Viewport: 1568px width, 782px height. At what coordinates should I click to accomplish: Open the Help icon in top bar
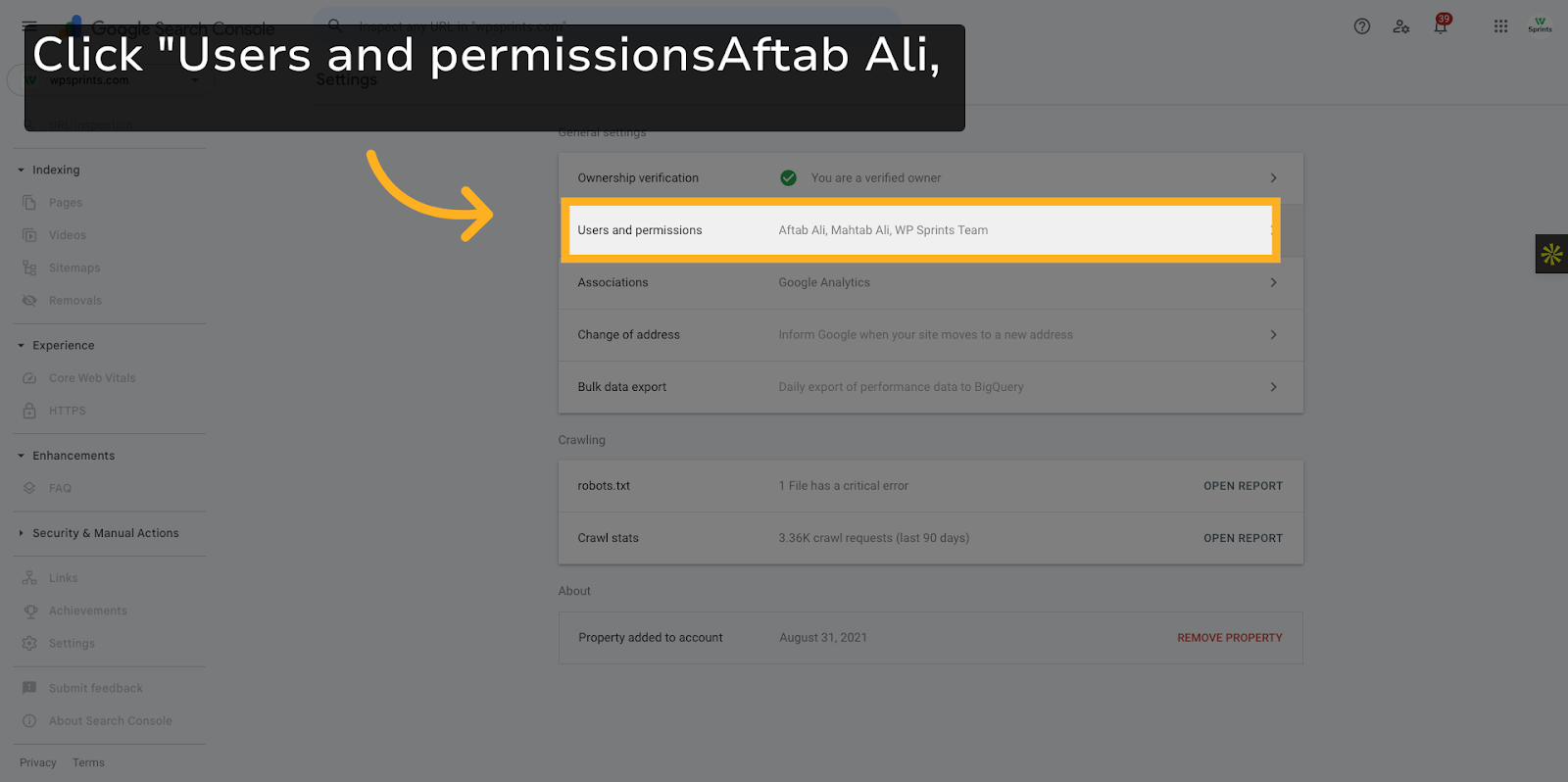point(1362,26)
